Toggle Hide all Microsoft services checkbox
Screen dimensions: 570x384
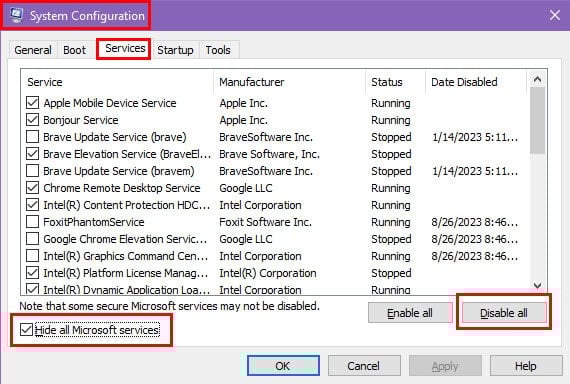26,330
